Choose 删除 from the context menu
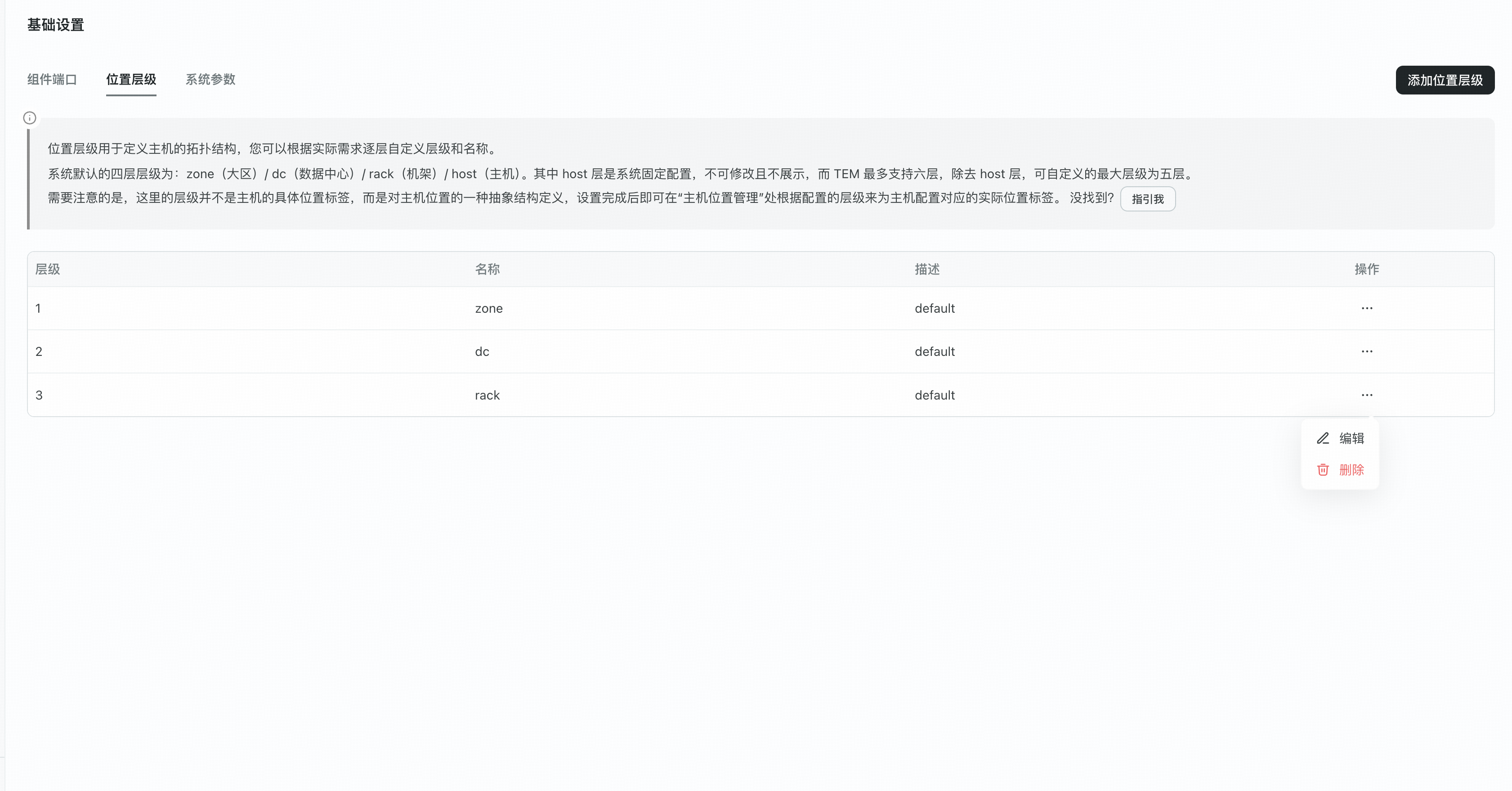This screenshot has height=791, width=1512. [1340, 470]
